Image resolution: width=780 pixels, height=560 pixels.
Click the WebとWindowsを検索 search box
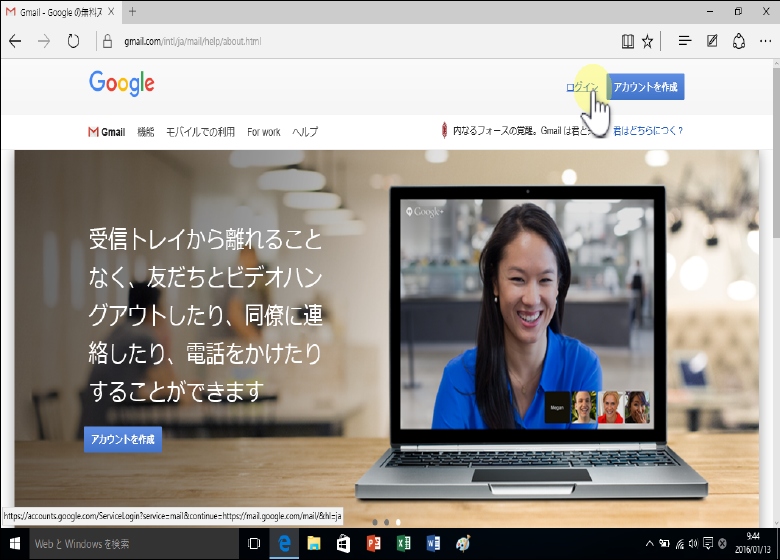click(133, 544)
